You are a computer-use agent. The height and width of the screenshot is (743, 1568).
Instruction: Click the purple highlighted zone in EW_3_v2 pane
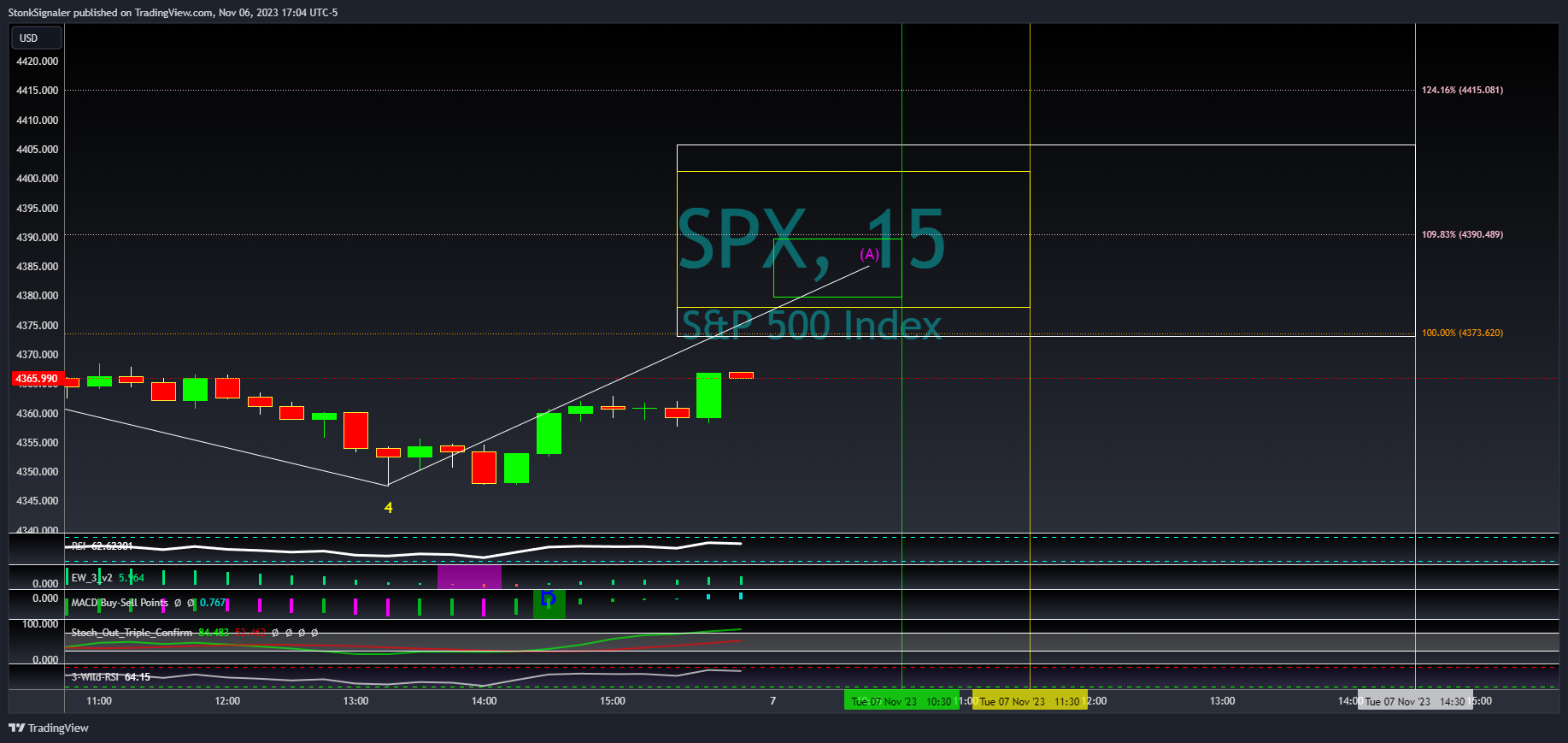[x=469, y=577]
